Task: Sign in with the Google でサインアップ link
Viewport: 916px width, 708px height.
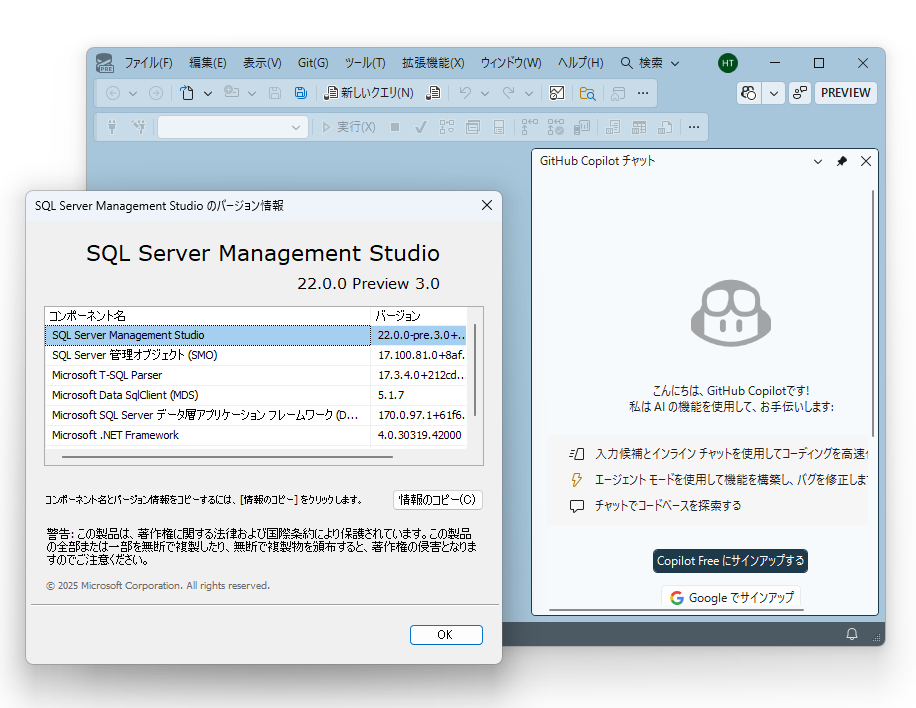Action: pyautogui.click(x=731, y=597)
